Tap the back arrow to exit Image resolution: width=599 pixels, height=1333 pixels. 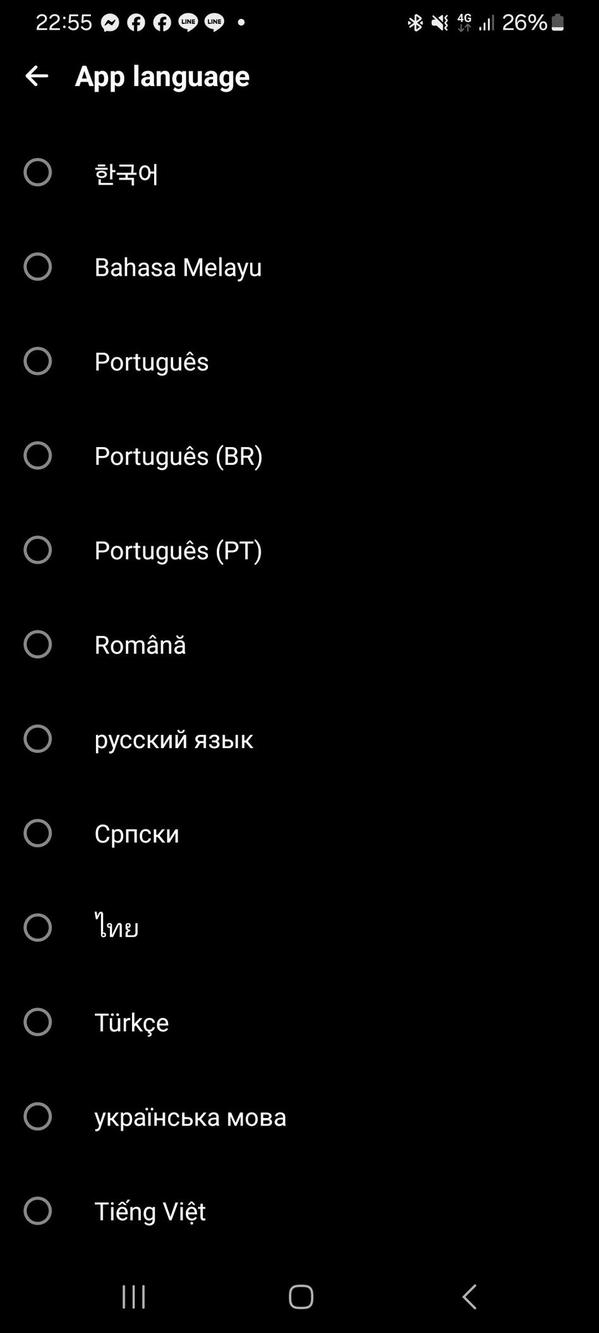pyautogui.click(x=36, y=76)
